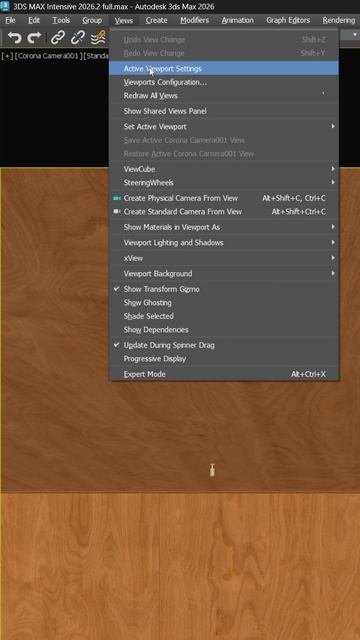This screenshot has width=360, height=640.
Task: Open the Group menu
Action: (92, 20)
